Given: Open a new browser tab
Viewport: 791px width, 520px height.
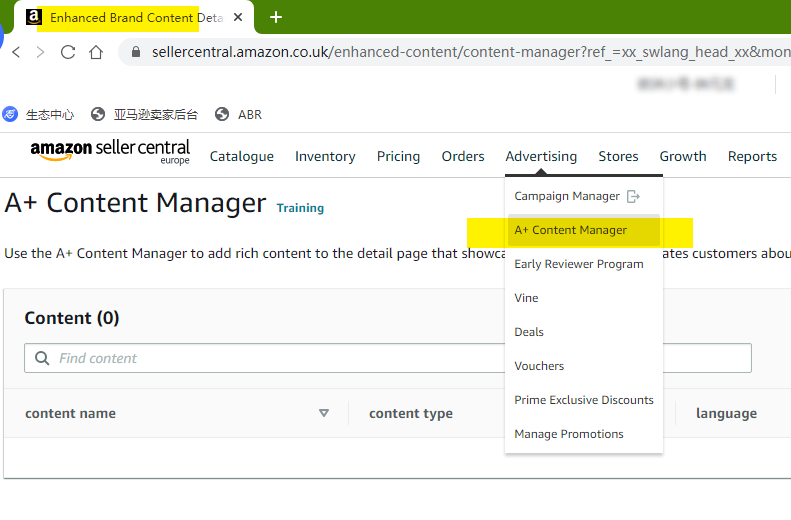Looking at the screenshot, I should (x=275, y=17).
